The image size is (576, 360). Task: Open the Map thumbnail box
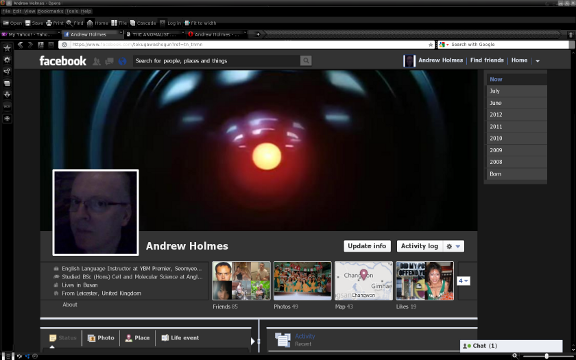[x=364, y=281]
